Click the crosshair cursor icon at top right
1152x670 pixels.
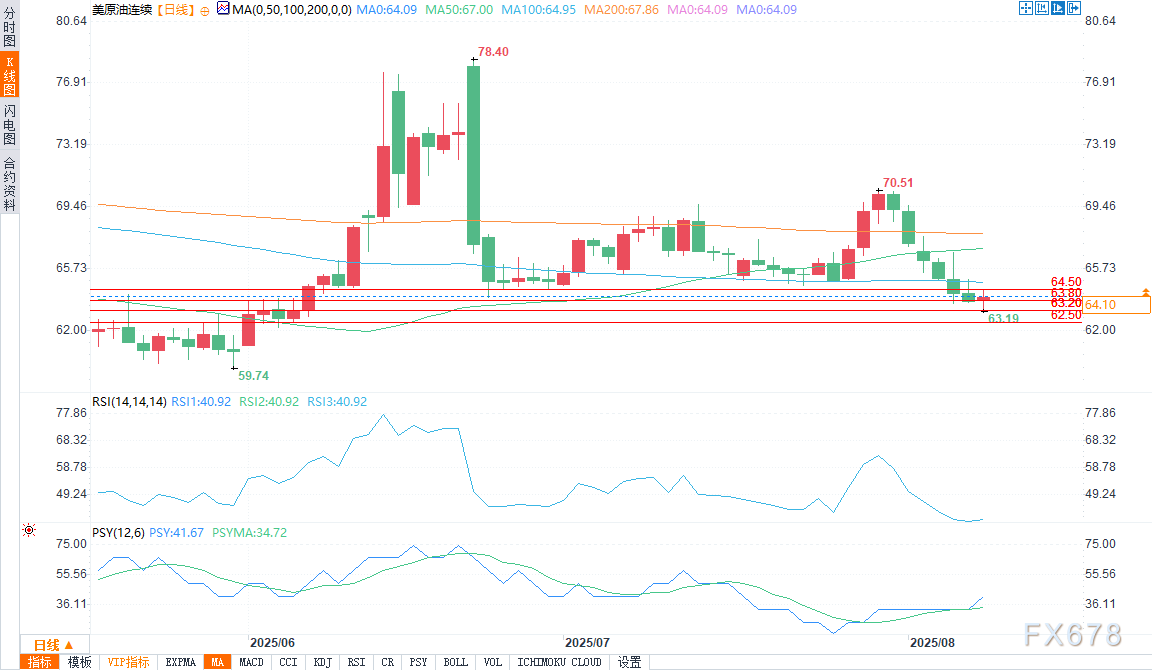tap(1025, 8)
